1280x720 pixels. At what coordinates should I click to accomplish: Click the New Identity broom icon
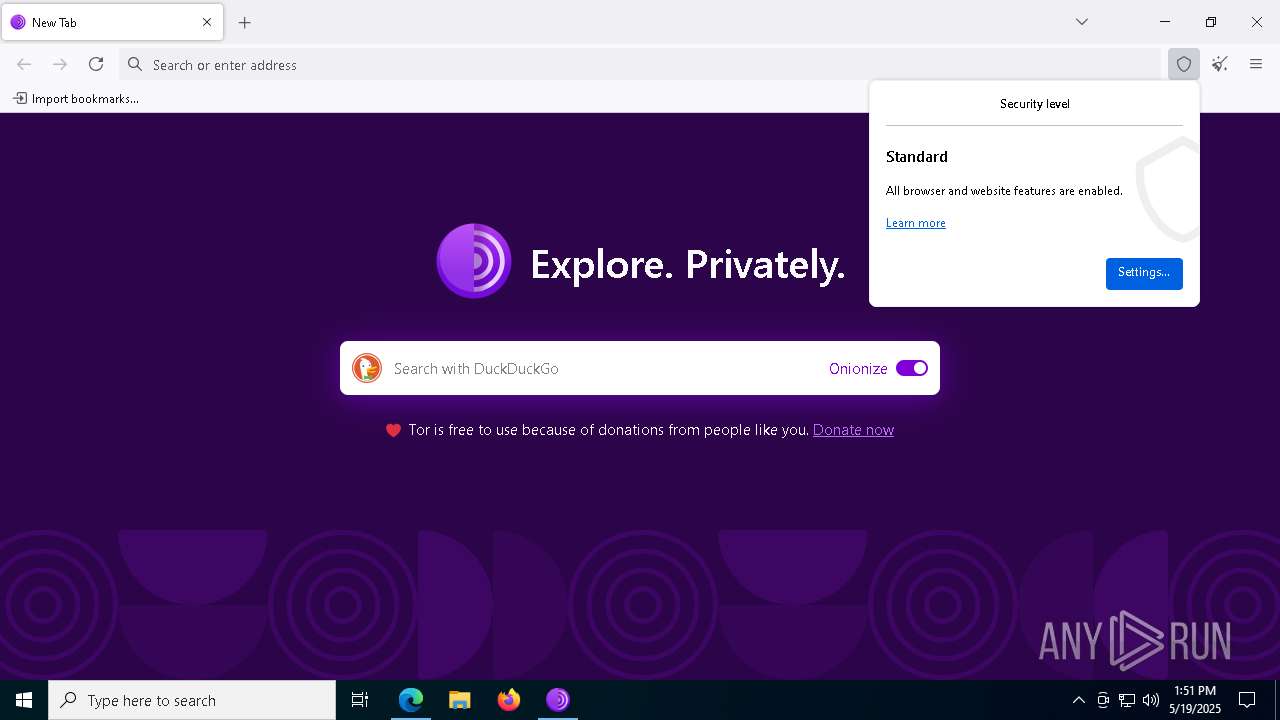pos(1220,64)
